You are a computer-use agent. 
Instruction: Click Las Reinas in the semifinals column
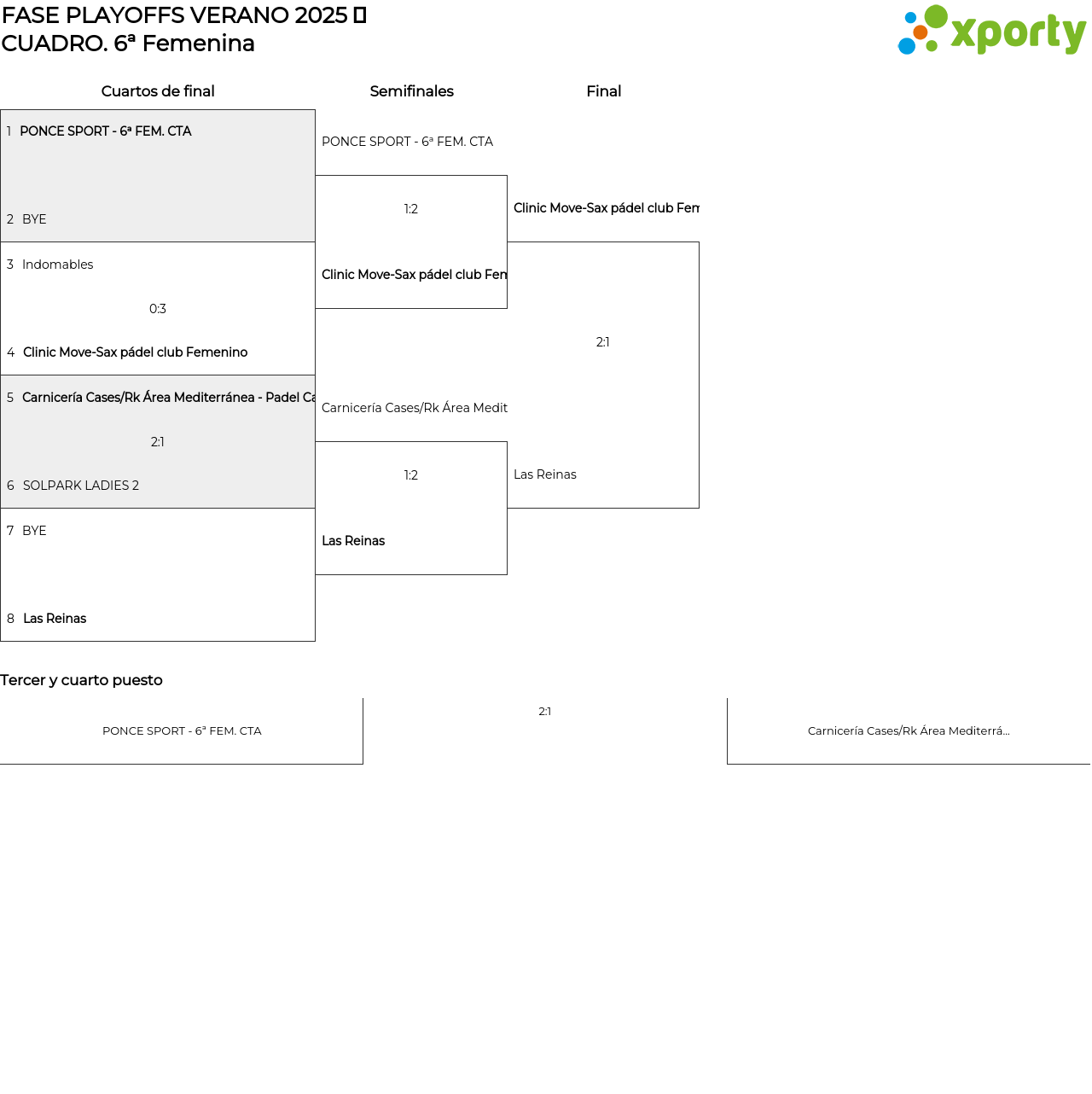(353, 541)
